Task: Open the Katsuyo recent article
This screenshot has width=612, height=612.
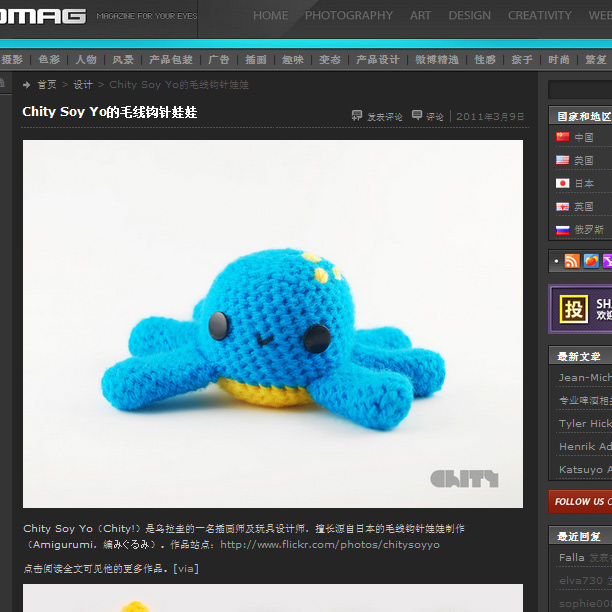Action: (x=585, y=470)
